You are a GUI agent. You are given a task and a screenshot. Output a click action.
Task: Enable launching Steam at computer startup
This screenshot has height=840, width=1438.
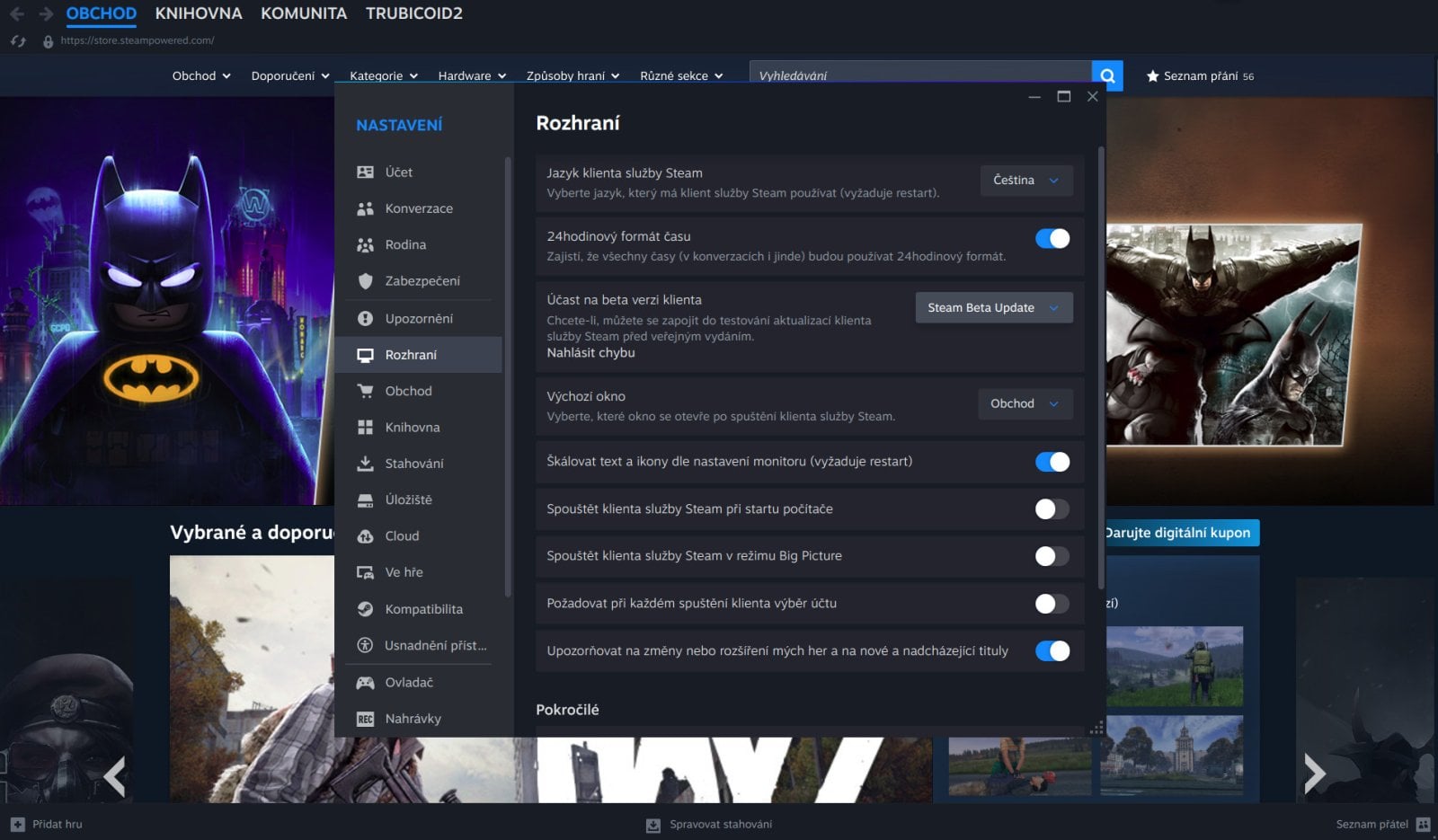pos(1052,509)
